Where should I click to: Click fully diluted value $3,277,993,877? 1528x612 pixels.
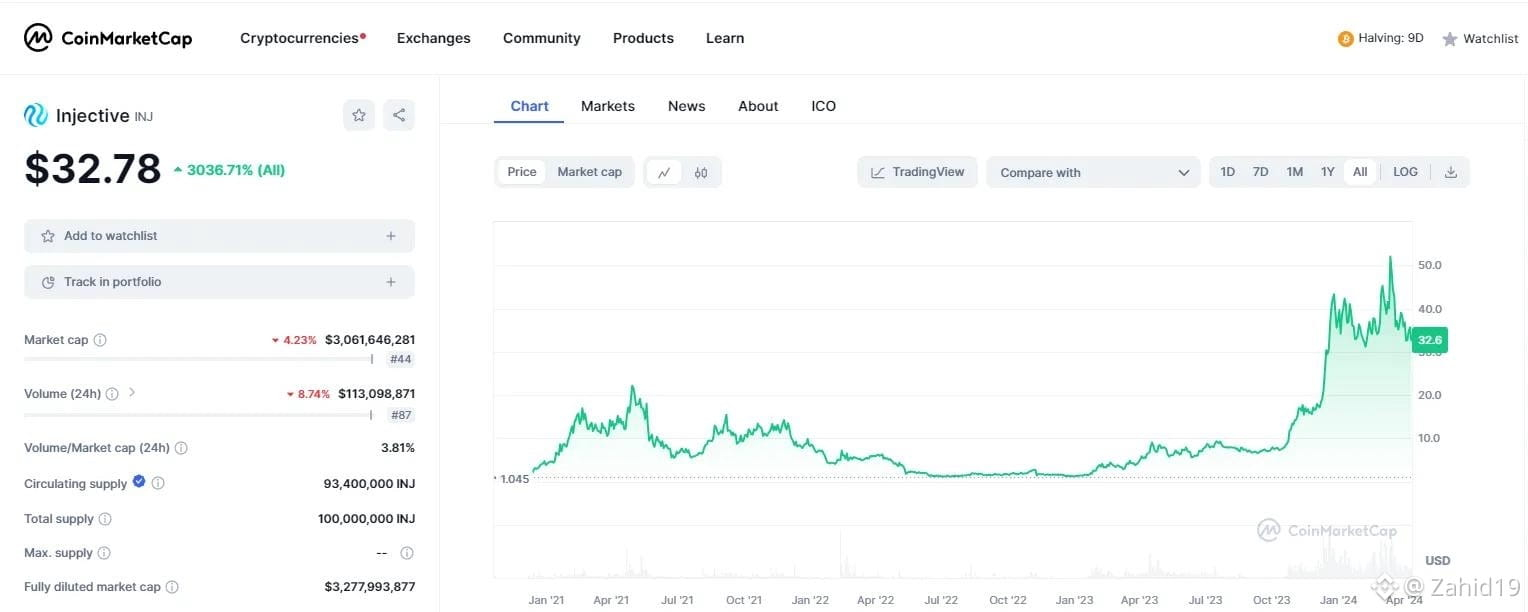coord(370,587)
